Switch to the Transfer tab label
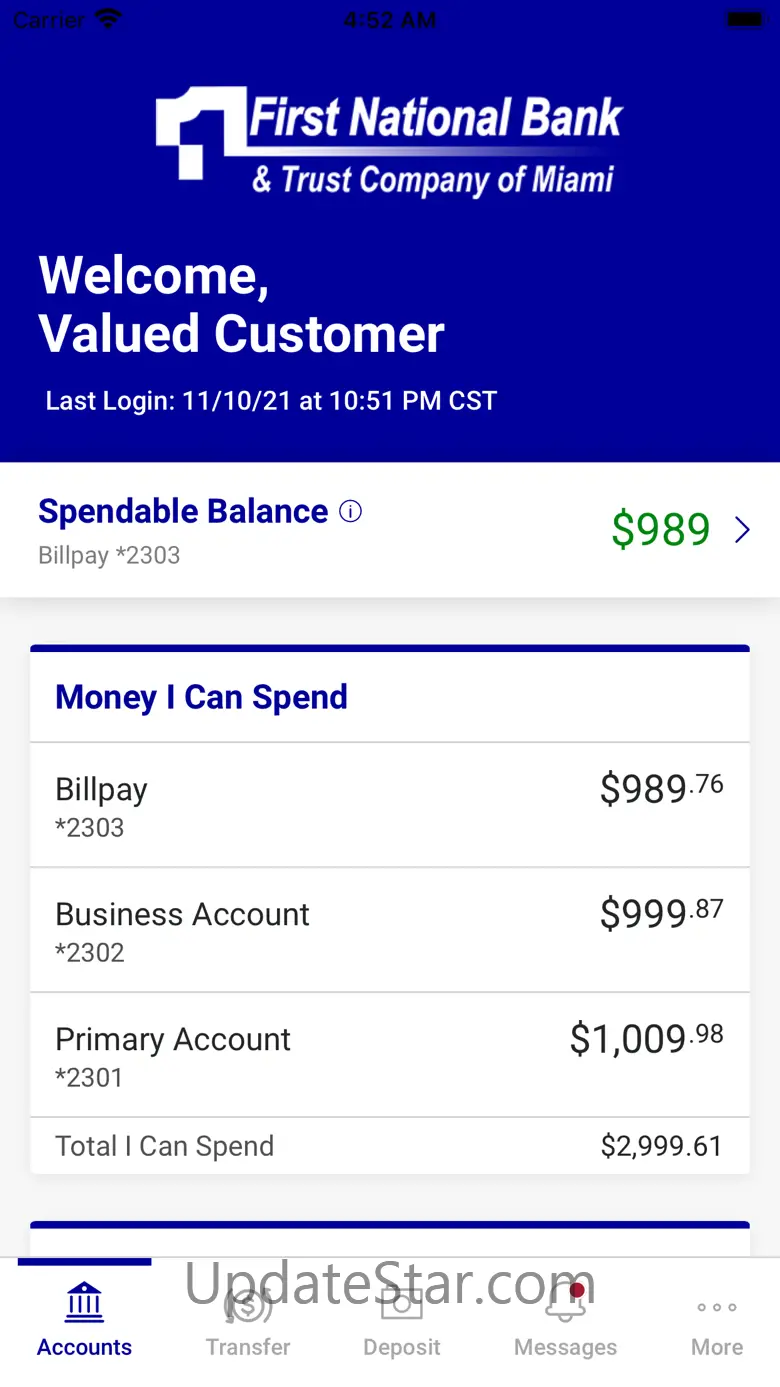 [248, 1347]
